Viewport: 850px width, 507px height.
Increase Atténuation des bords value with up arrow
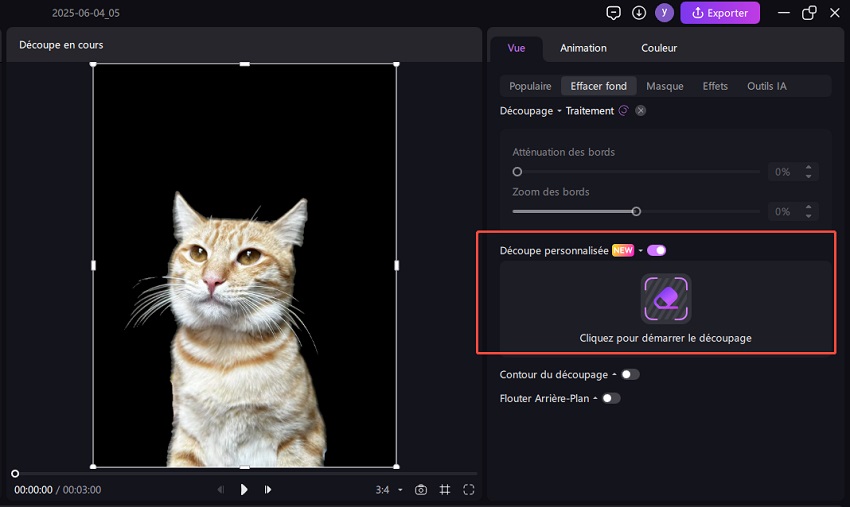808,168
